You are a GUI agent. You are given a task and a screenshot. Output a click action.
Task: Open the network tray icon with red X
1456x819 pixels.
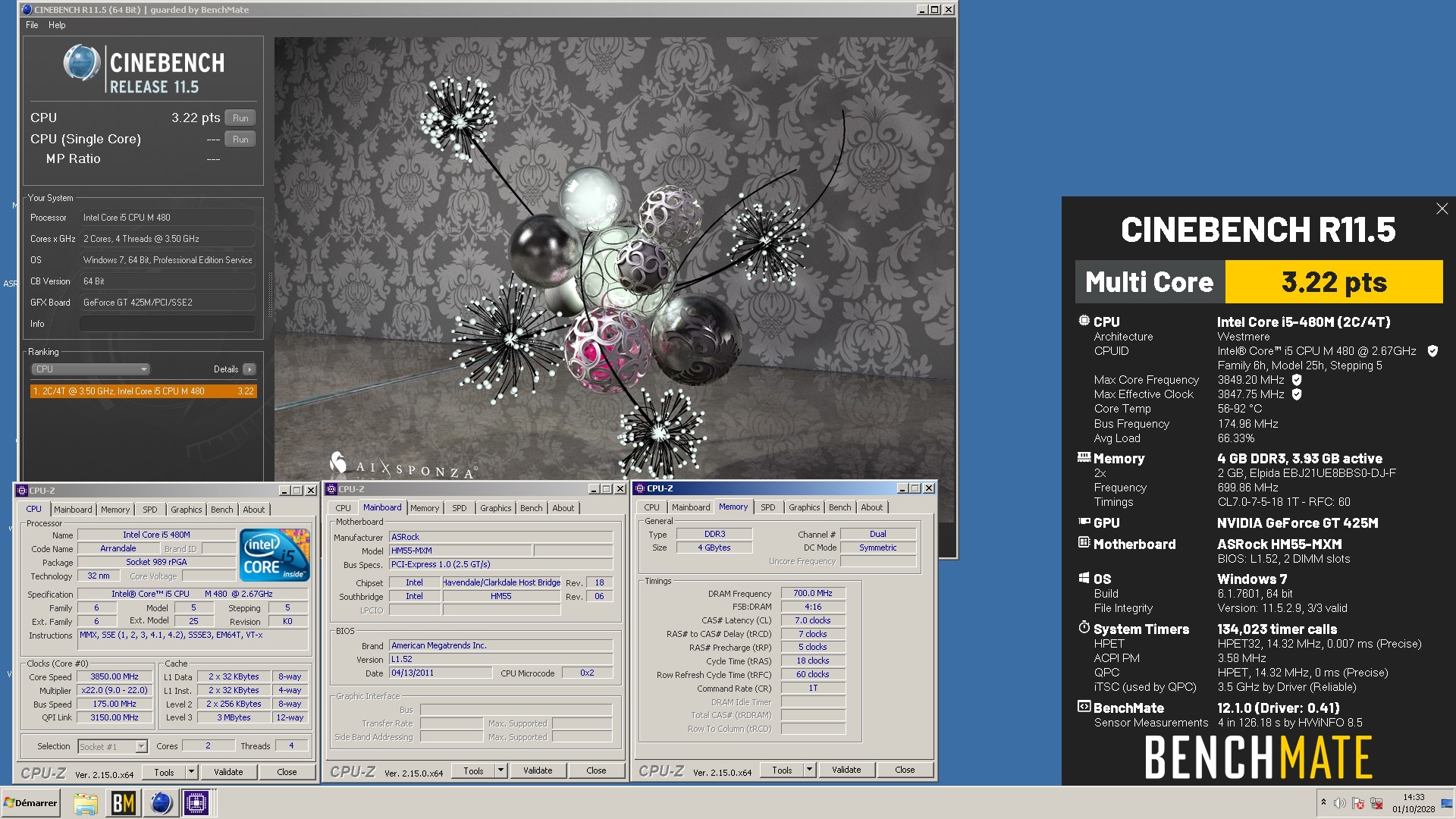pos(1376,803)
